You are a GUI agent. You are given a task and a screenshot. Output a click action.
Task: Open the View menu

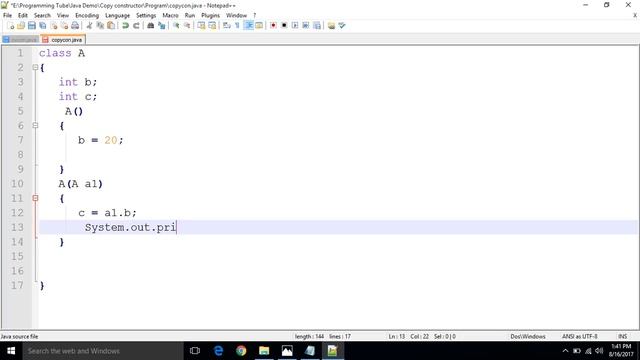(x=62, y=16)
